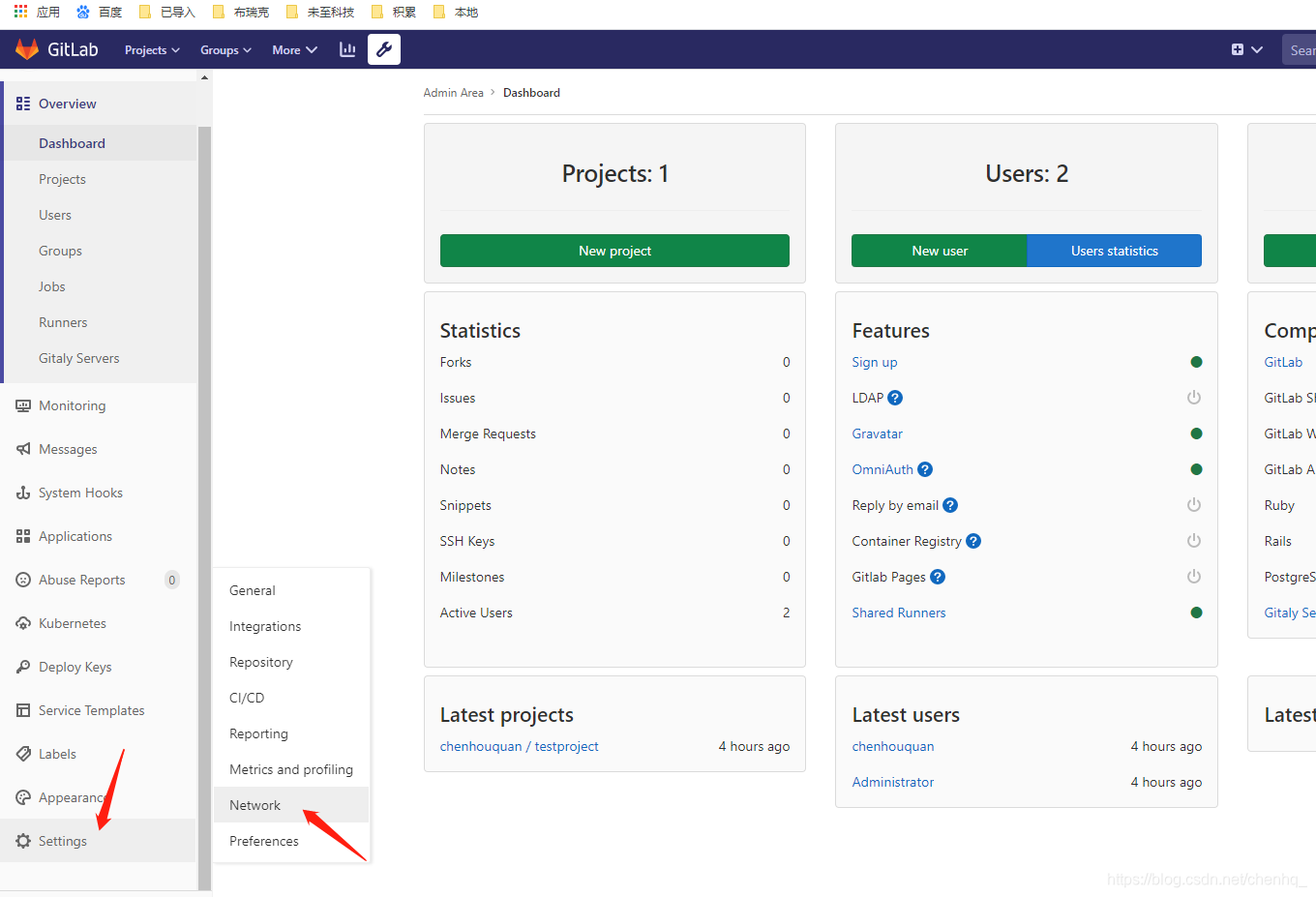Screen dimensions: 1316x897
Task: Click the Applications grid icon
Action: click(x=23, y=536)
